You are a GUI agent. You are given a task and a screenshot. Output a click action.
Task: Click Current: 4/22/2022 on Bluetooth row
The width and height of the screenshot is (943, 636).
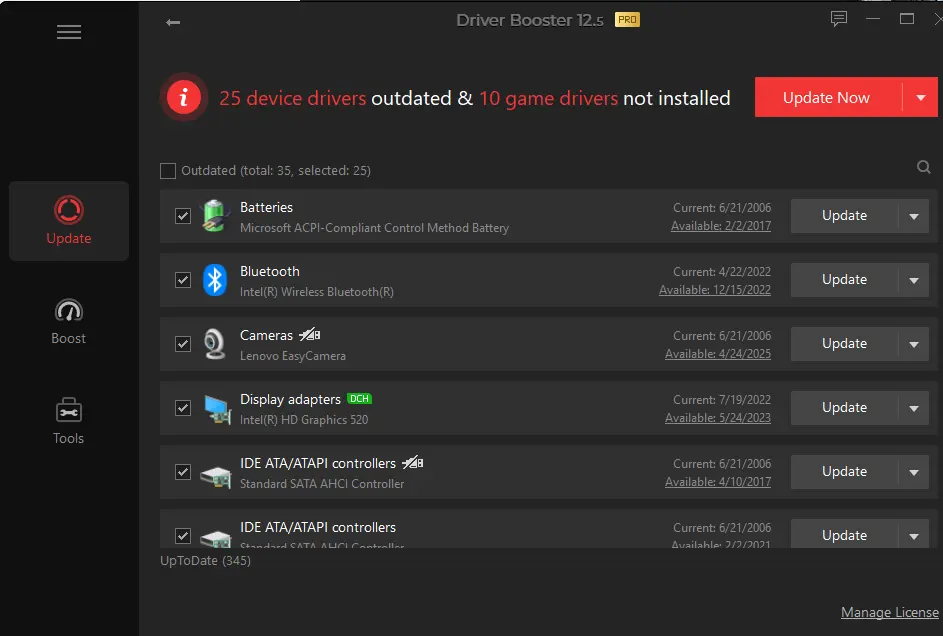click(x=722, y=272)
